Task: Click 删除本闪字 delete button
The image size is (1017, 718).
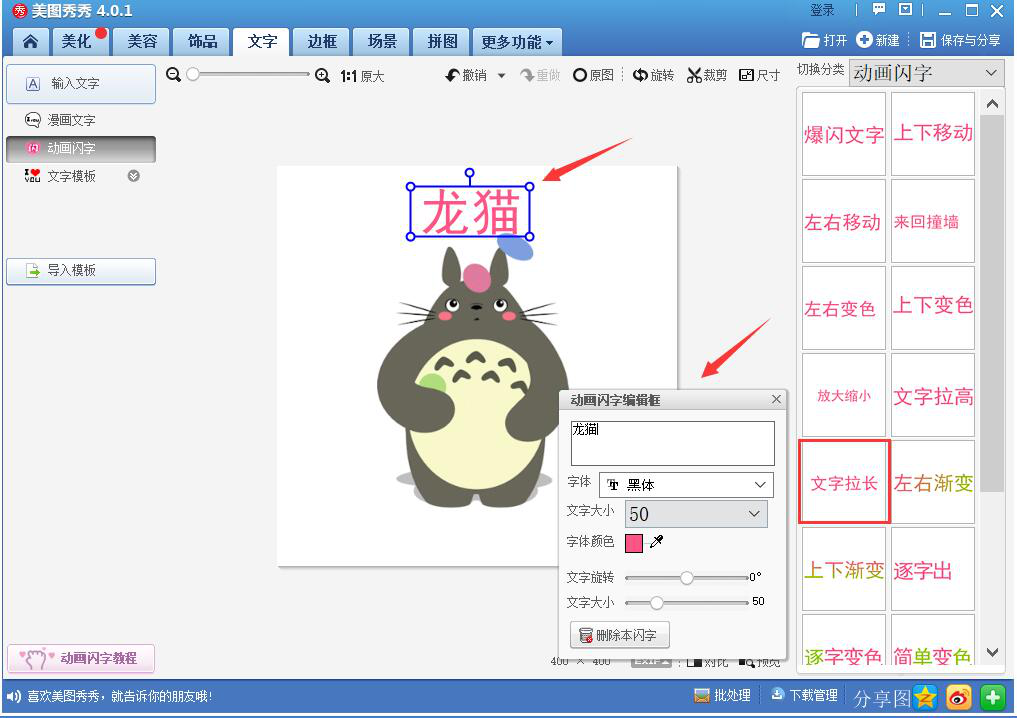Action: pos(619,635)
